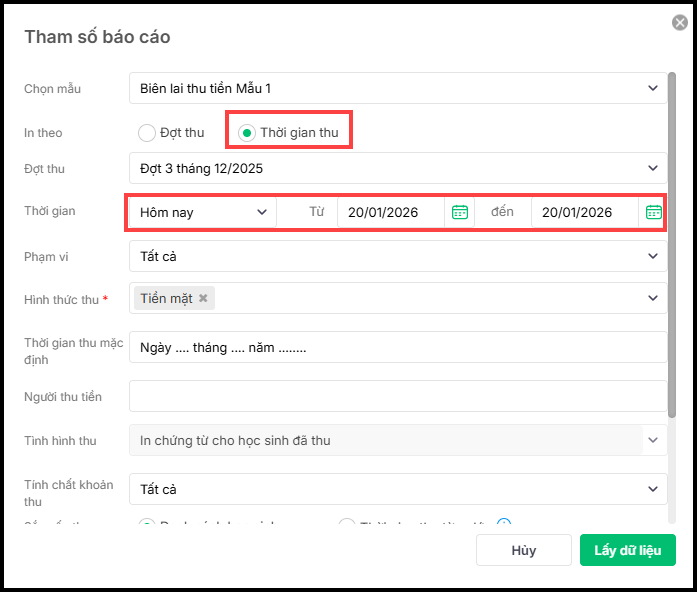Expand the Hình thức thu dropdown
Viewport: 697px width, 592px height.
(x=653, y=298)
